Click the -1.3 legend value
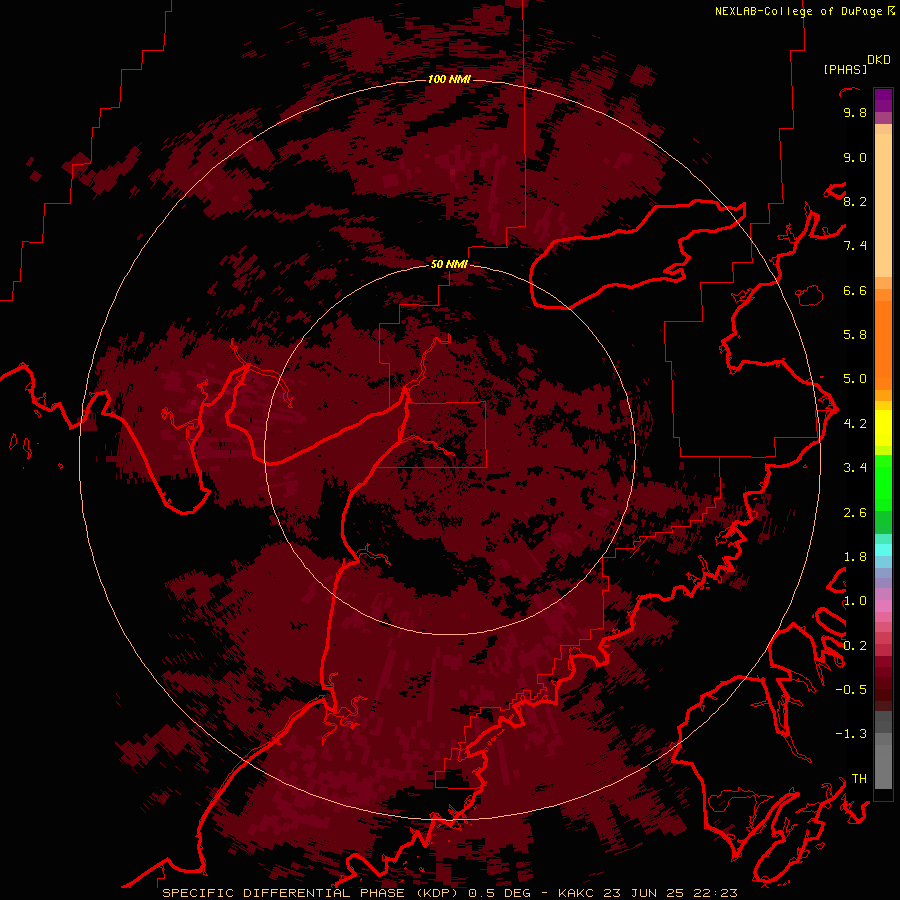This screenshot has height=900, width=900. point(851,735)
